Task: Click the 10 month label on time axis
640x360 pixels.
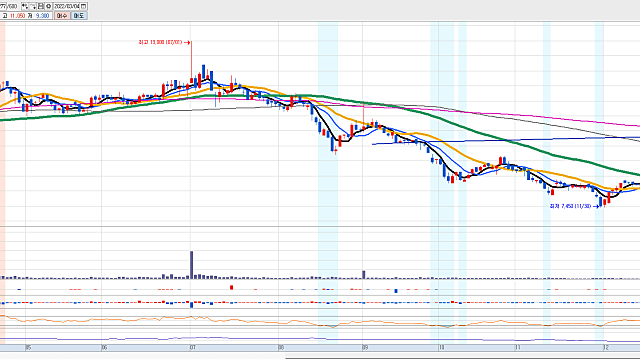Action: click(441, 348)
